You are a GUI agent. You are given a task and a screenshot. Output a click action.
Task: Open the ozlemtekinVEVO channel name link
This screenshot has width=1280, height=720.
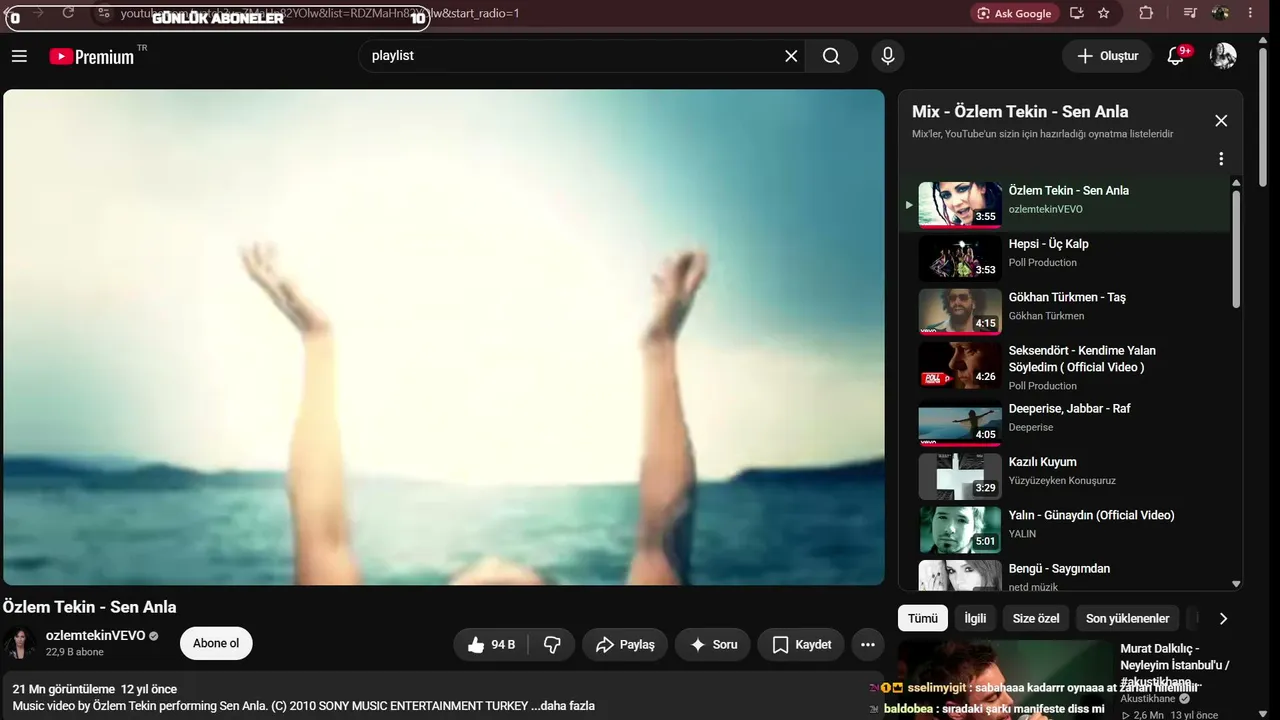tap(95, 636)
